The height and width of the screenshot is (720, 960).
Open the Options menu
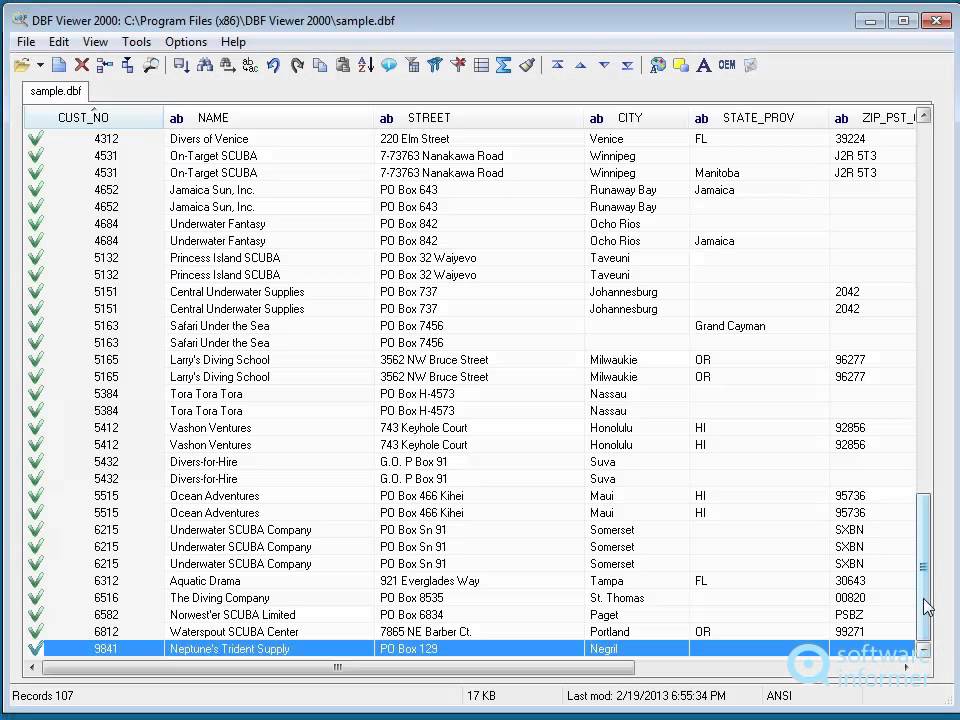click(186, 42)
